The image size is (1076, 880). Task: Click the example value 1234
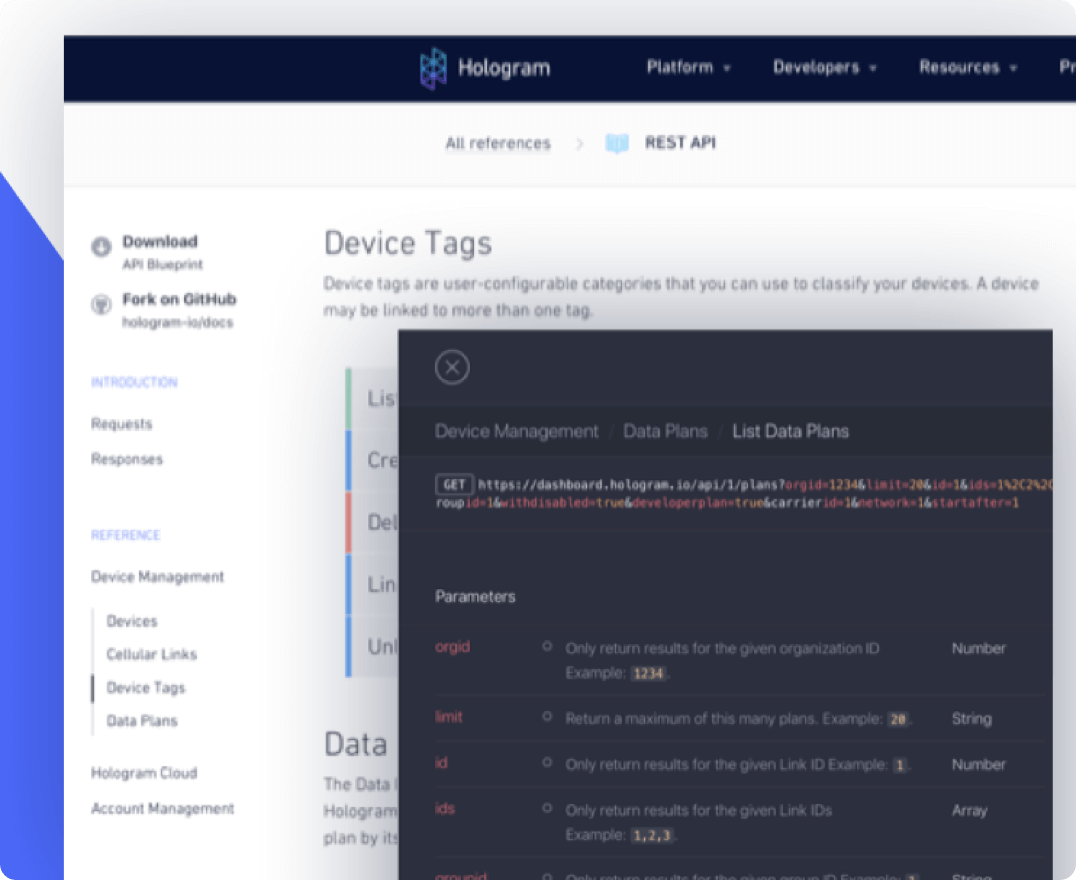click(648, 673)
